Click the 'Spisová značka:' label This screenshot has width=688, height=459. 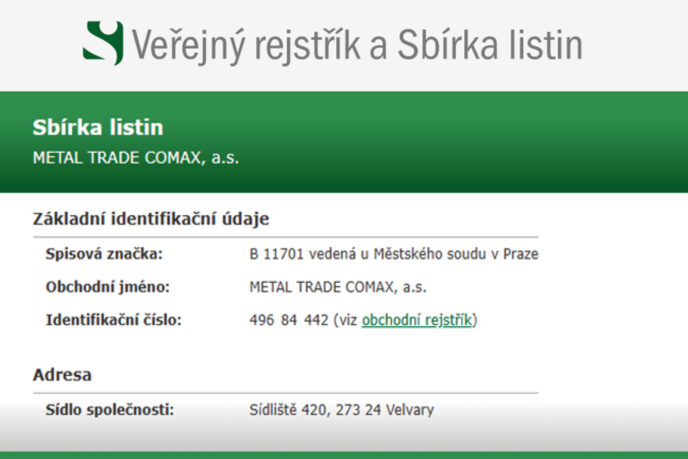click(104, 254)
